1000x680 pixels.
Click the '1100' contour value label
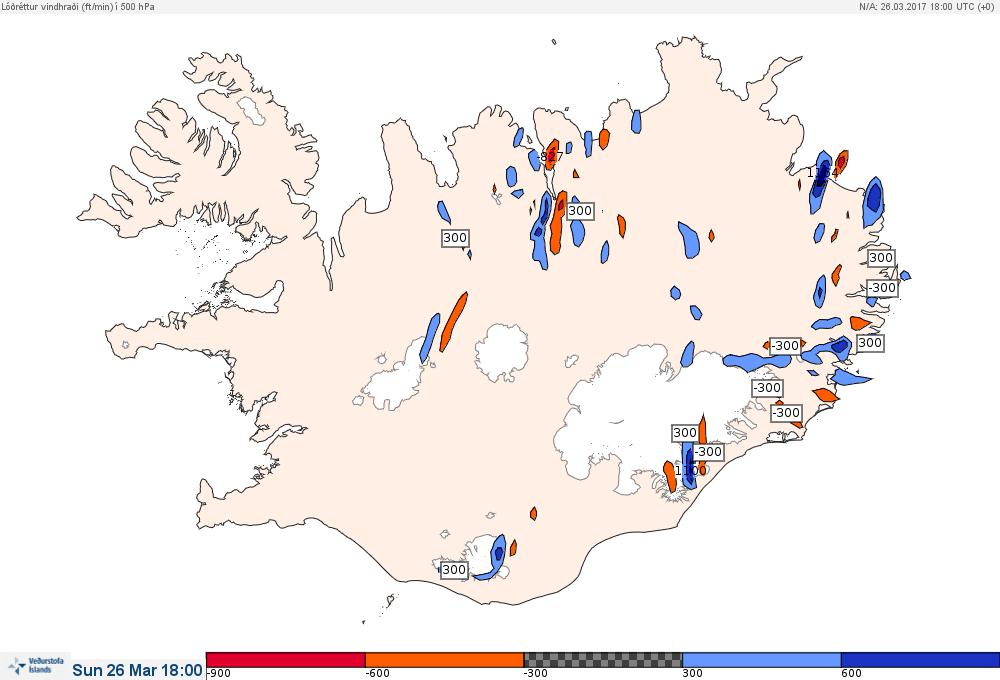[x=691, y=470]
